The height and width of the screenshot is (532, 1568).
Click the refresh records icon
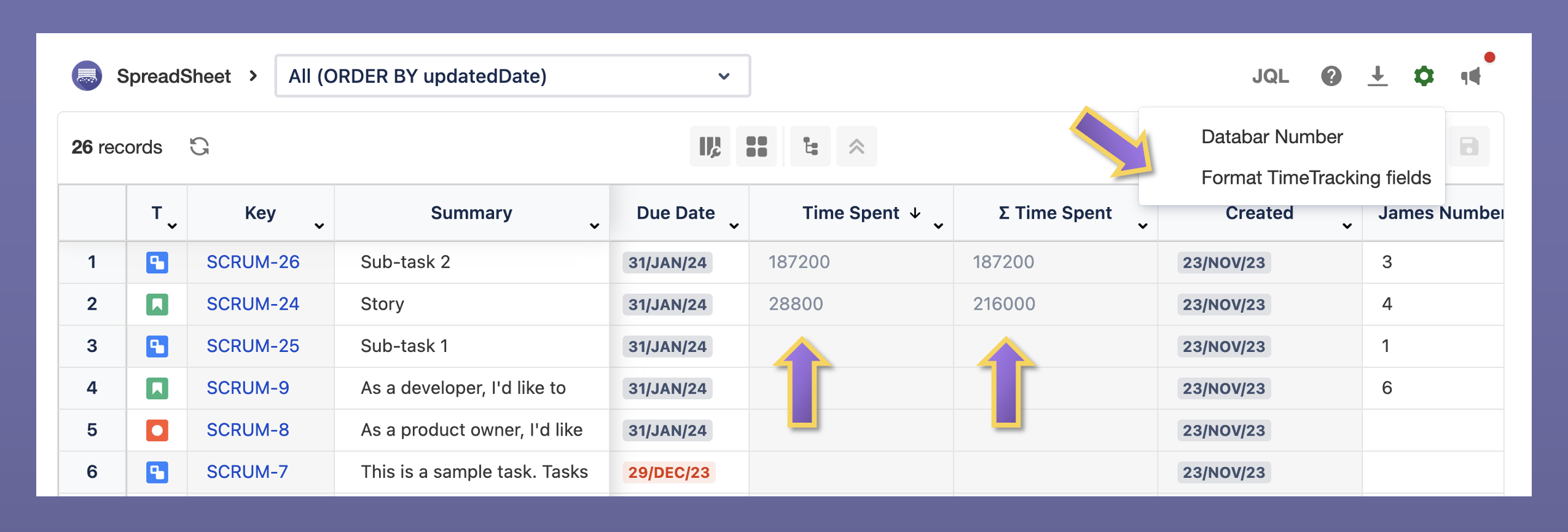pos(199,147)
